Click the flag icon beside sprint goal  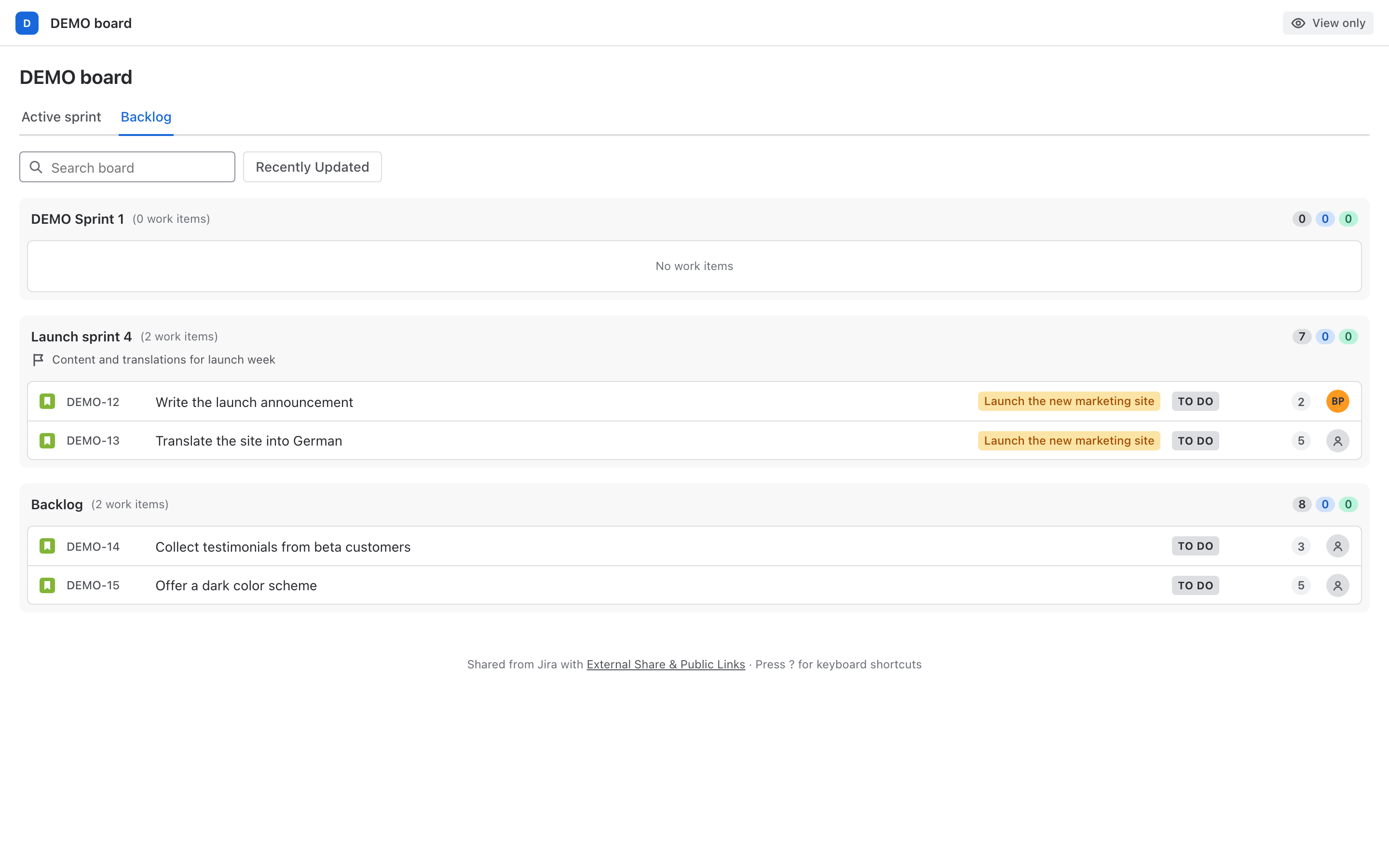click(39, 360)
